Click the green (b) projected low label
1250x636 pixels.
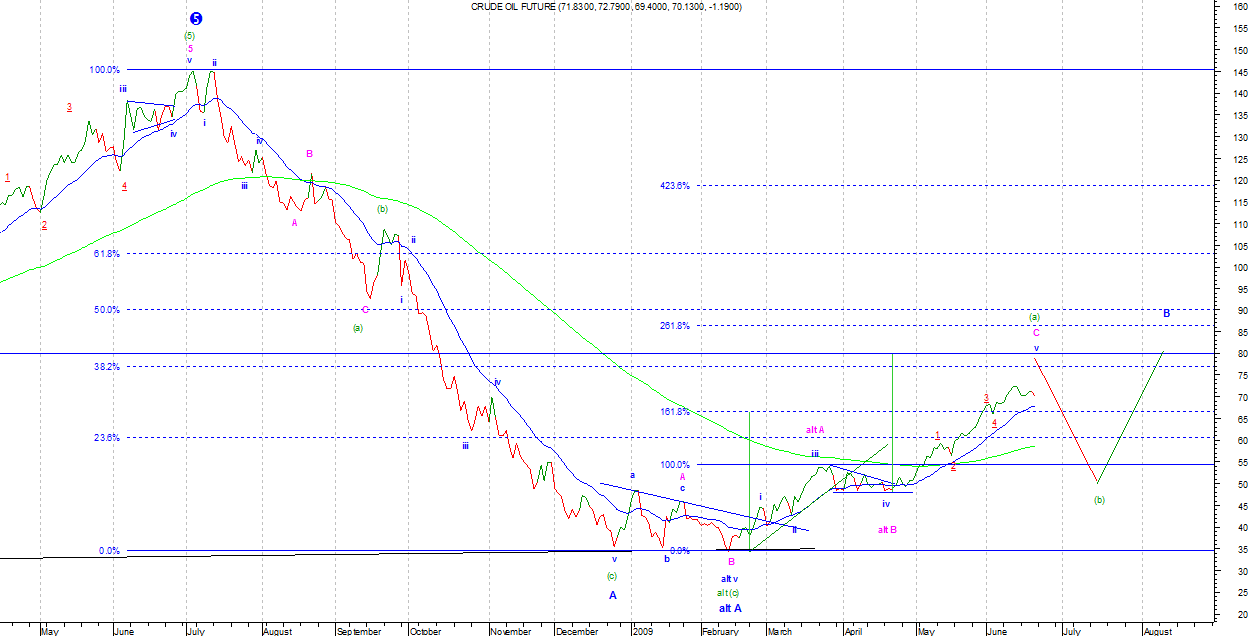tap(1099, 499)
